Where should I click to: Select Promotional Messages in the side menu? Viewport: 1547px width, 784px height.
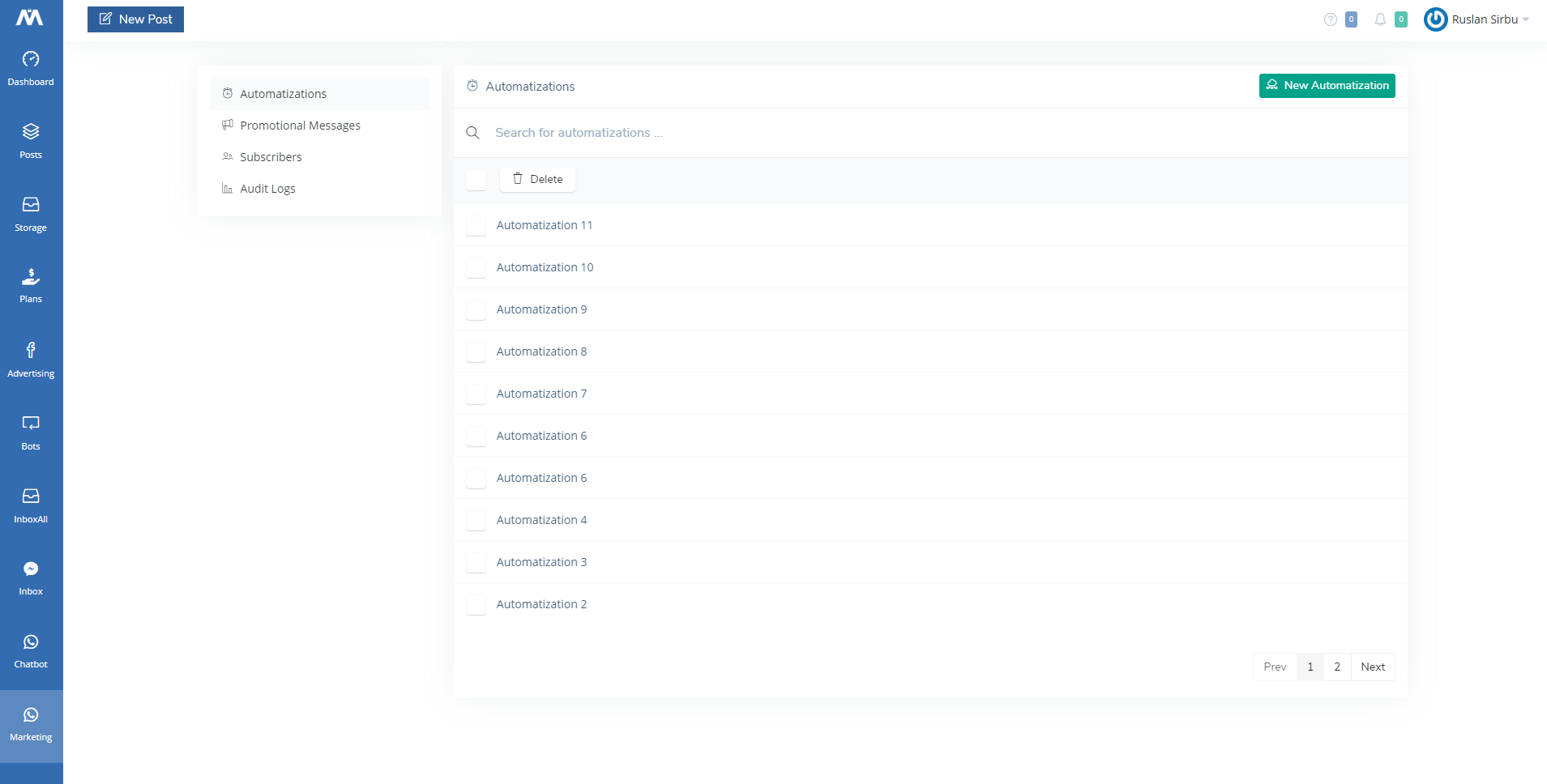300,126
